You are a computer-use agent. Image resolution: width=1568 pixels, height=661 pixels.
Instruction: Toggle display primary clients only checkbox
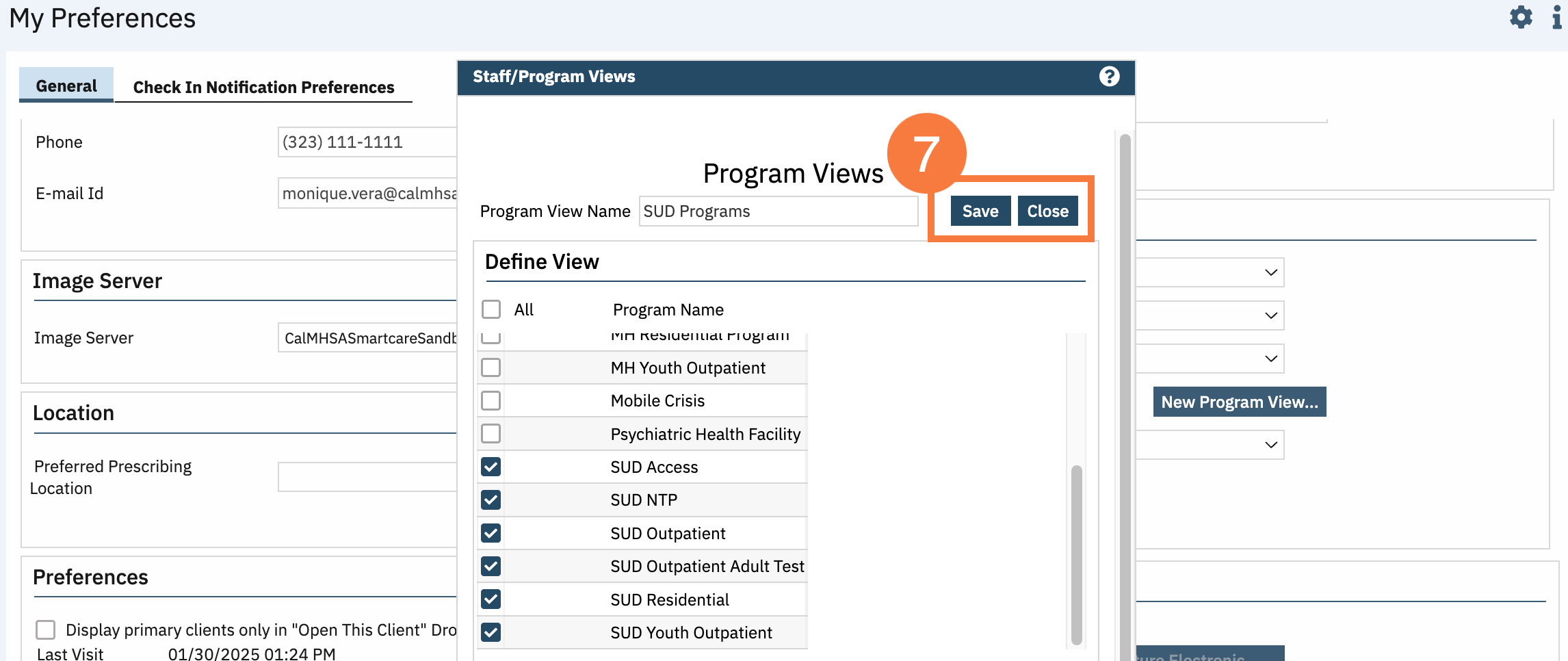[x=46, y=630]
